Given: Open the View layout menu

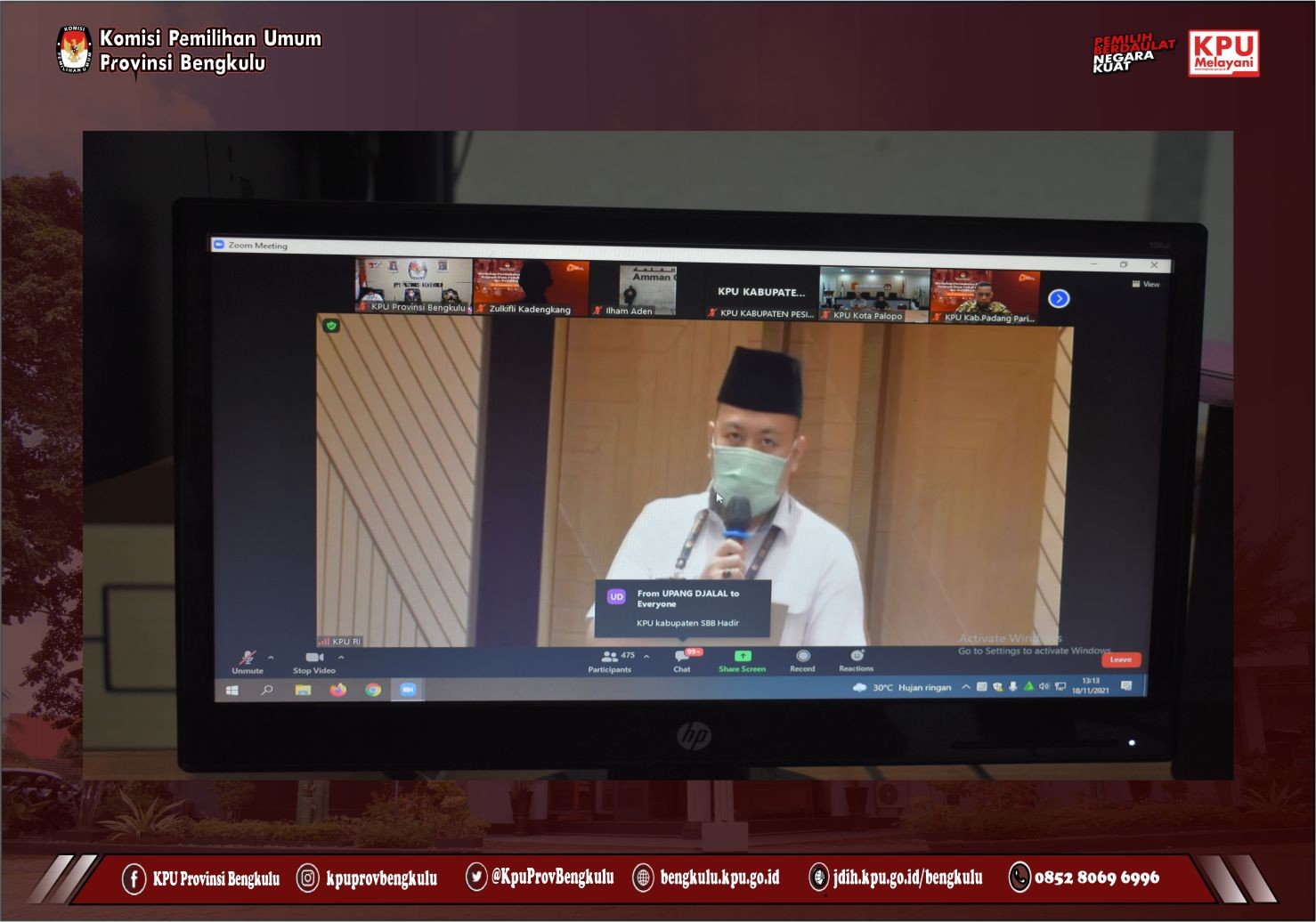Looking at the screenshot, I should [x=1146, y=284].
